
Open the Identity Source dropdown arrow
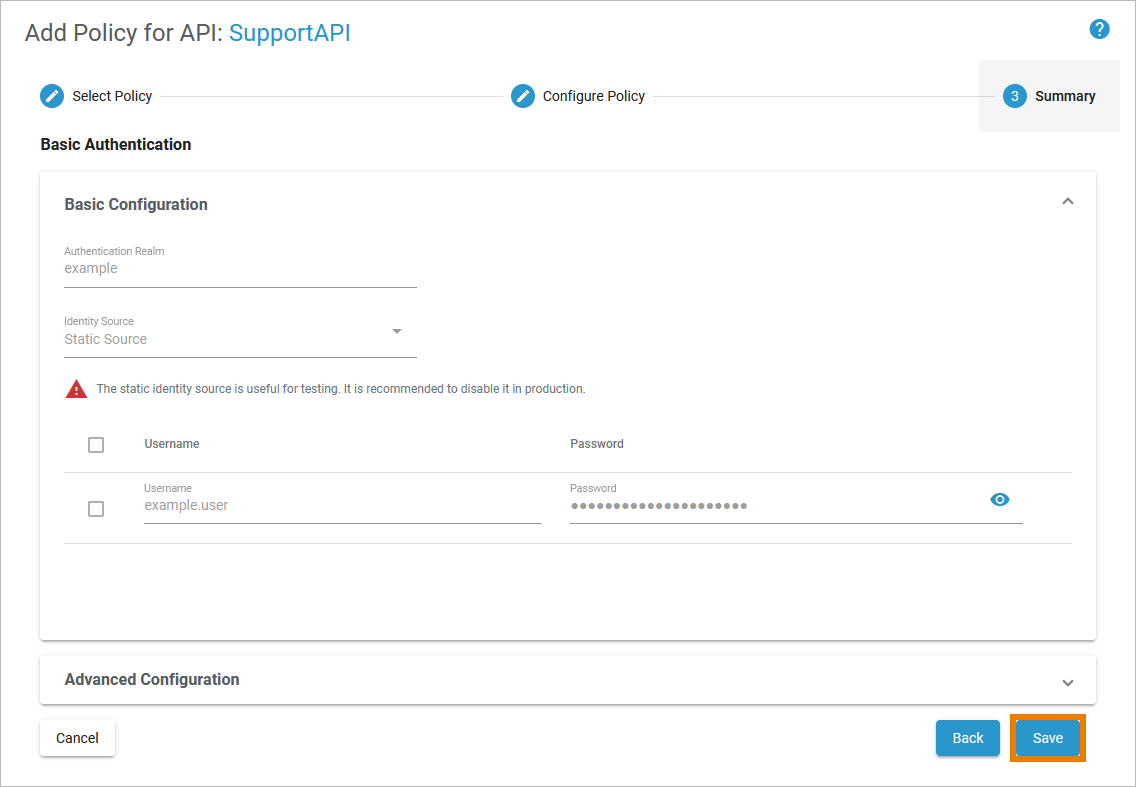click(397, 331)
